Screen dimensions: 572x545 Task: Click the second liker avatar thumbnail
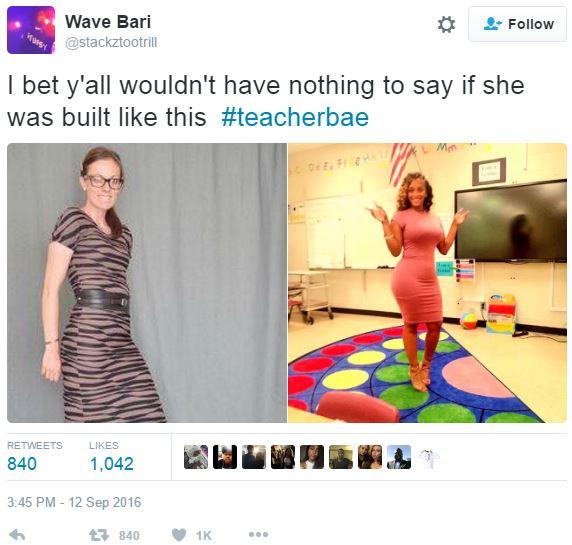pyautogui.click(x=225, y=457)
